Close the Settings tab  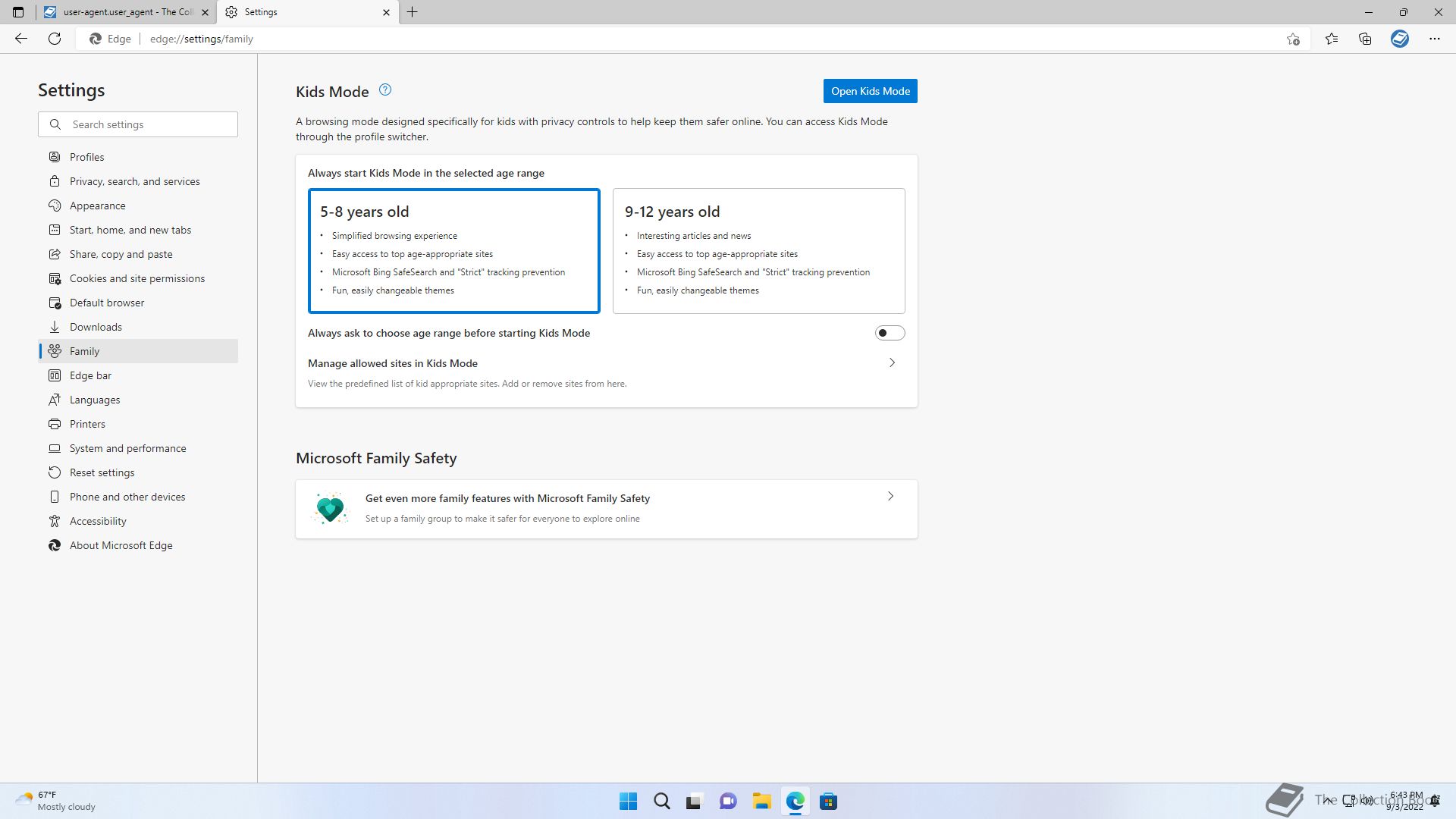click(x=386, y=12)
